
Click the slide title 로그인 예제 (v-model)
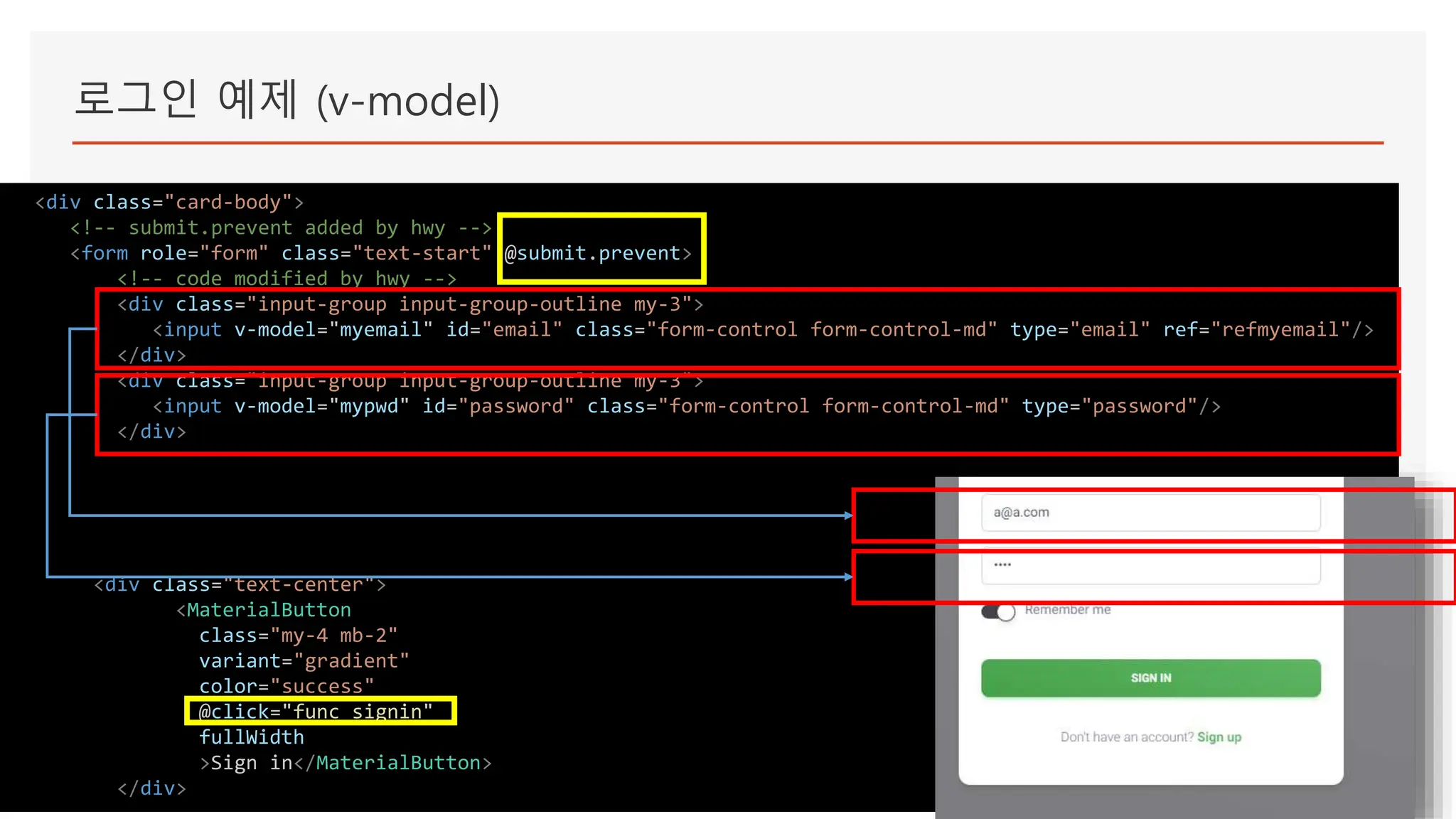pyautogui.click(x=287, y=100)
